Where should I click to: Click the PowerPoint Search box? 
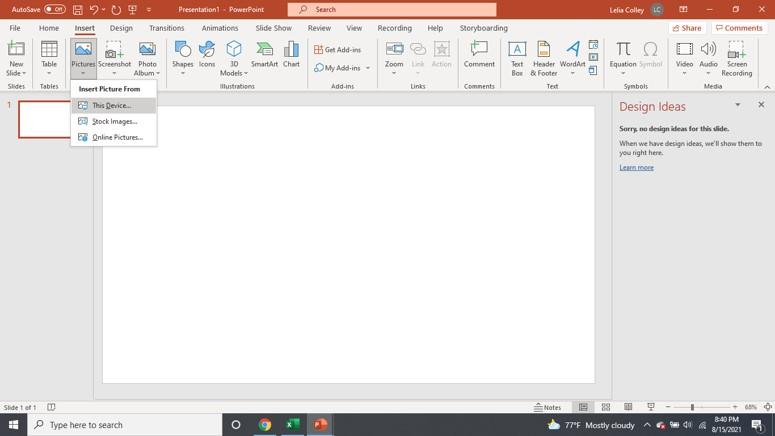coord(392,9)
